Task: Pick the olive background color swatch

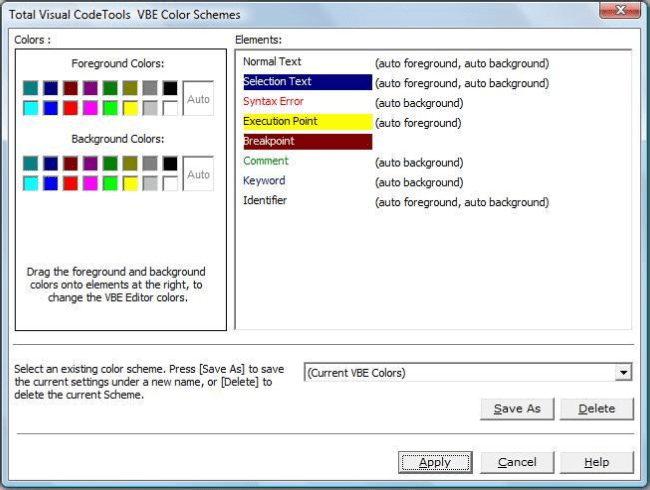Action: [130, 164]
